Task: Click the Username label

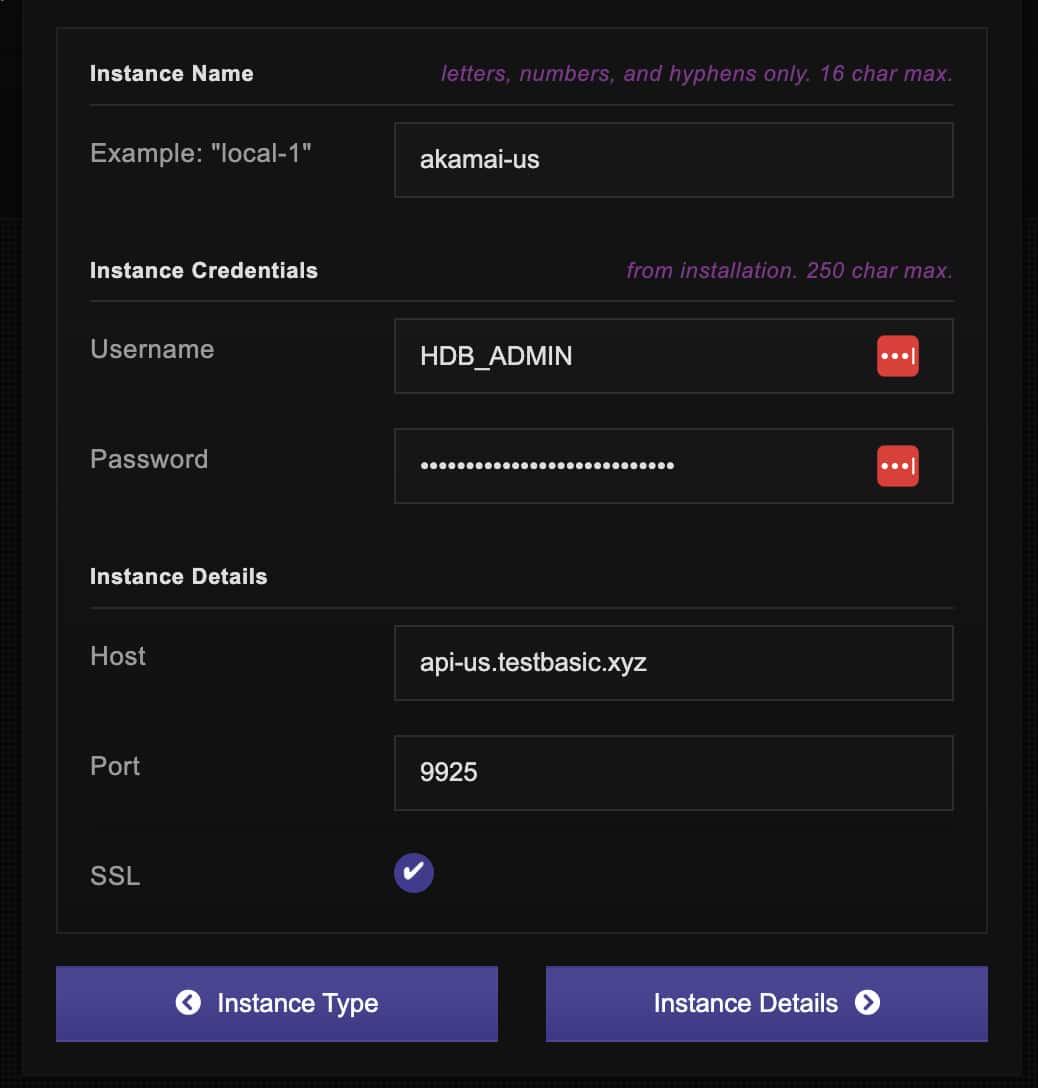Action: point(152,349)
